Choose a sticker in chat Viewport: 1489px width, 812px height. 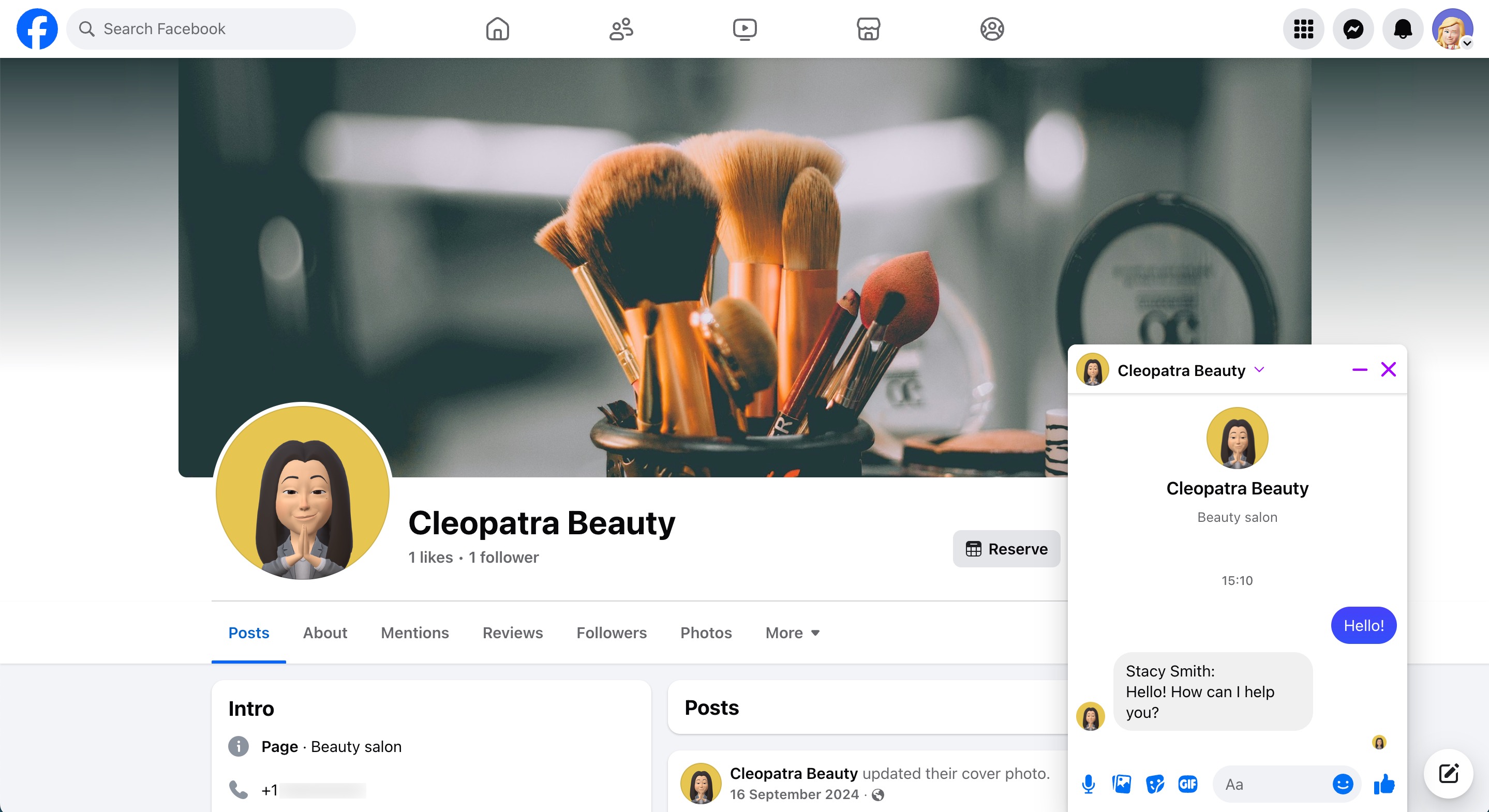click(x=1154, y=784)
